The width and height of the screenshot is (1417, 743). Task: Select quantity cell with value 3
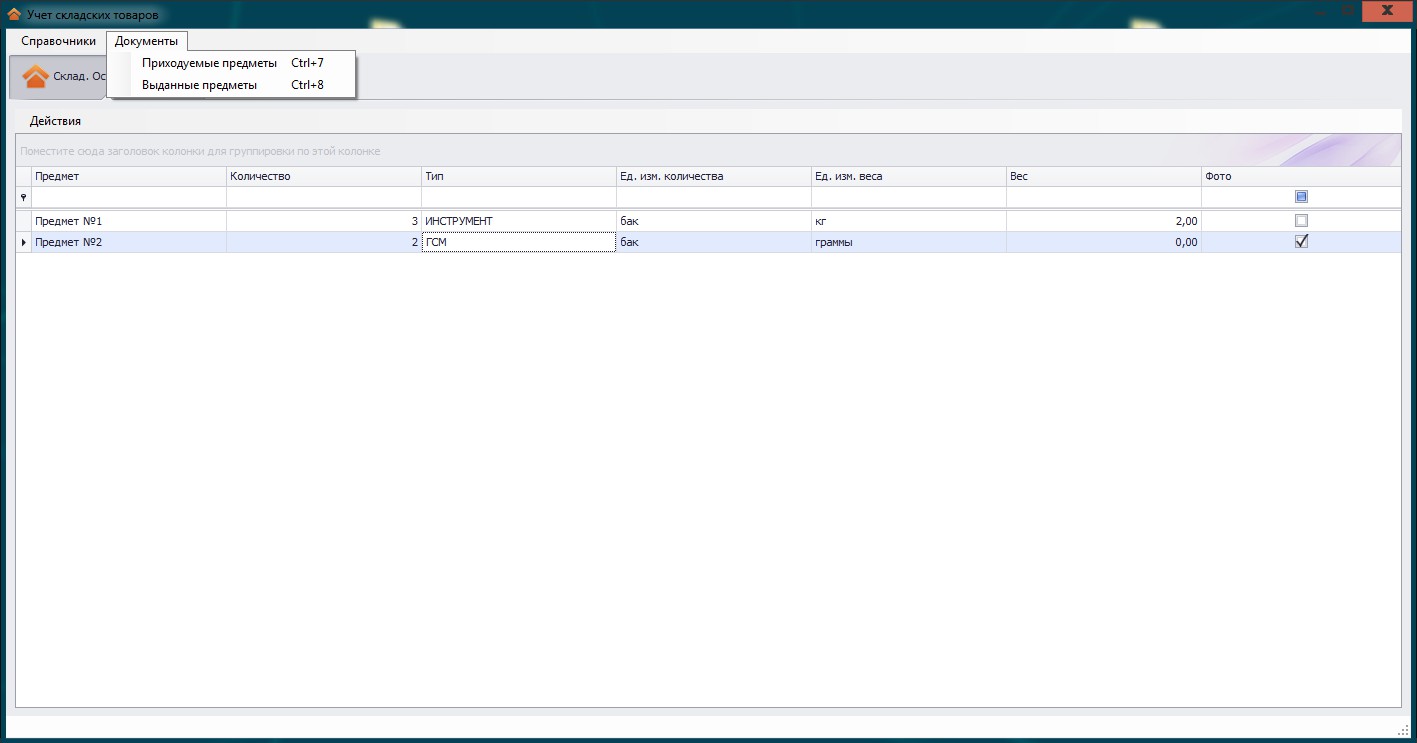(324, 221)
